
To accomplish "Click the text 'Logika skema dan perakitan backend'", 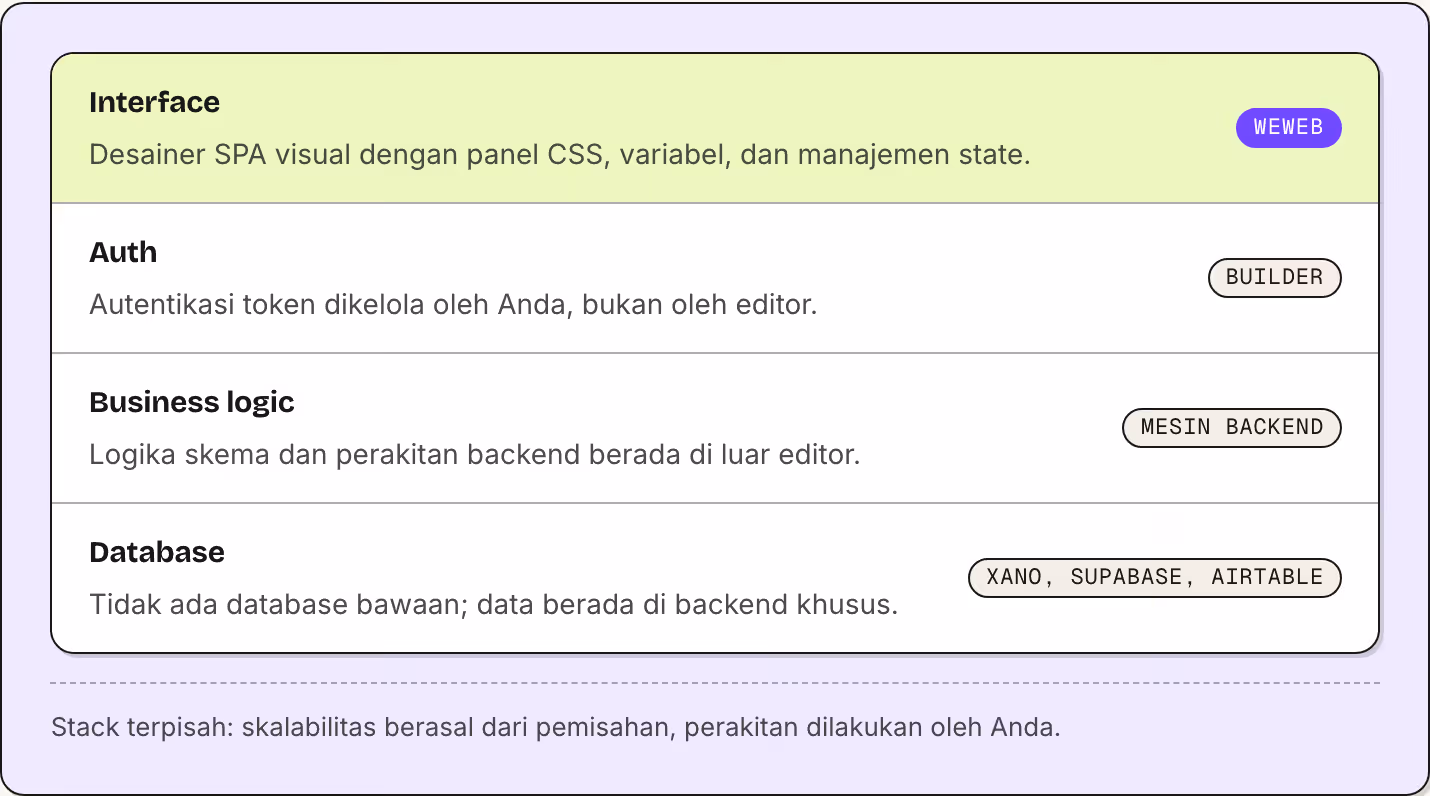I will (336, 455).
